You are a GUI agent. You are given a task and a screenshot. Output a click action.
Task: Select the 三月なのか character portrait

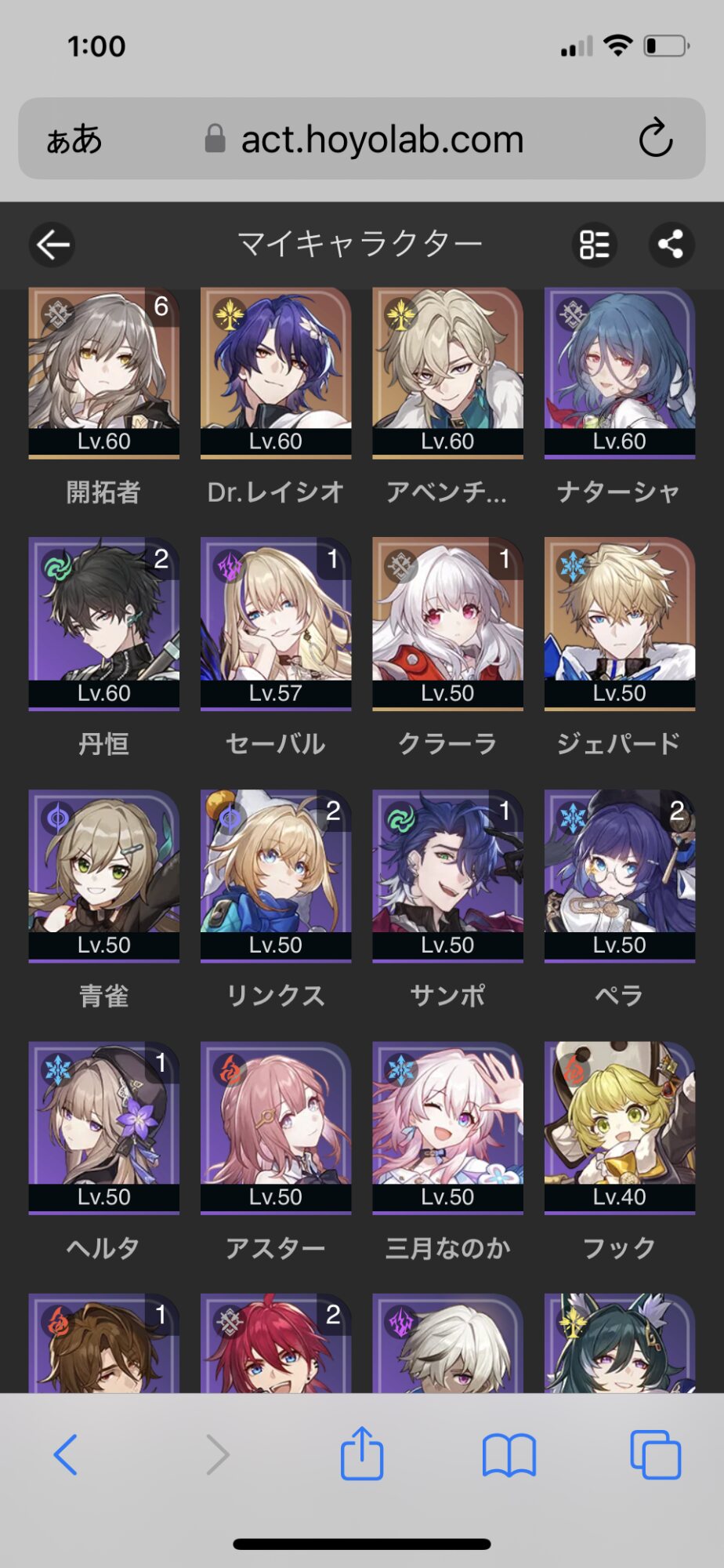click(447, 1128)
